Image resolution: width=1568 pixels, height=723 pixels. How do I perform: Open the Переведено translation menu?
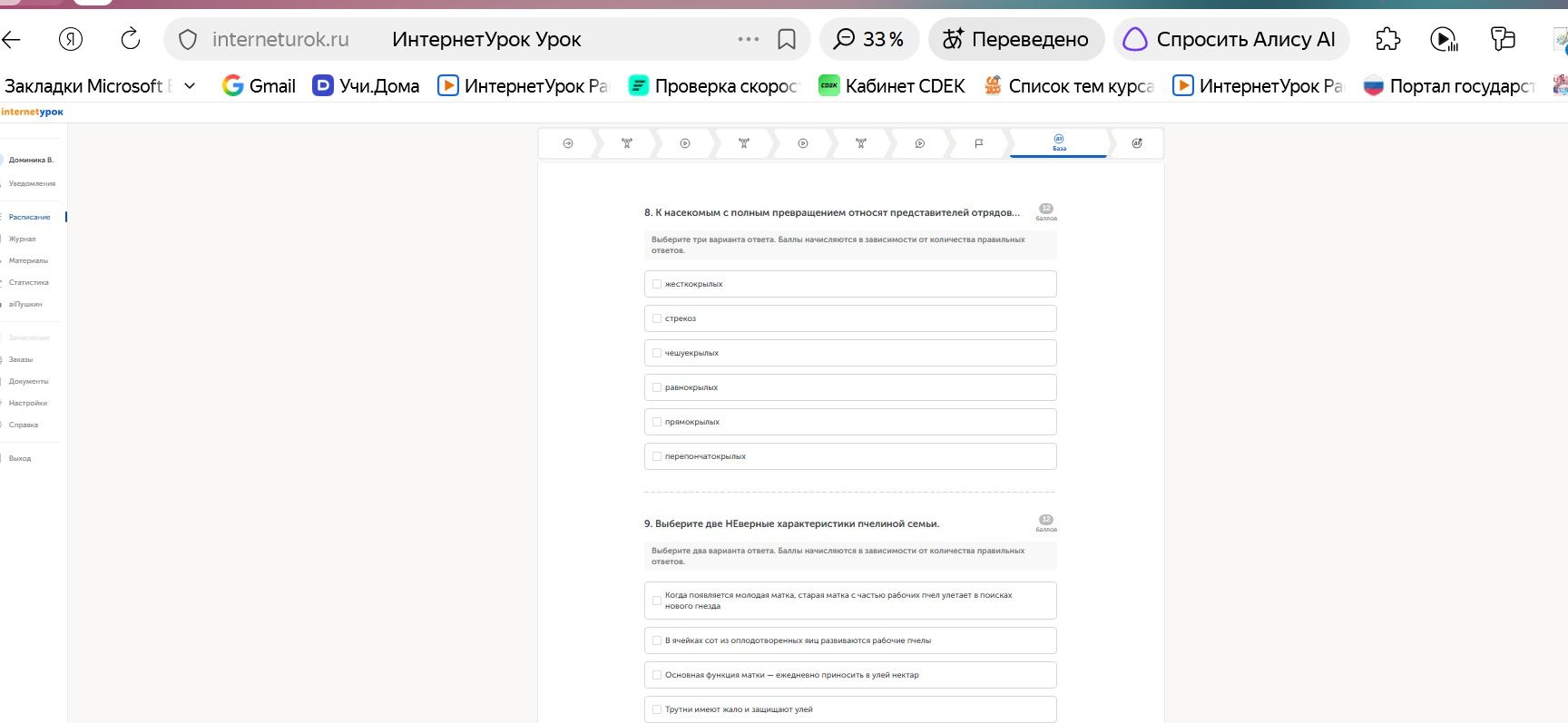click(x=1015, y=39)
